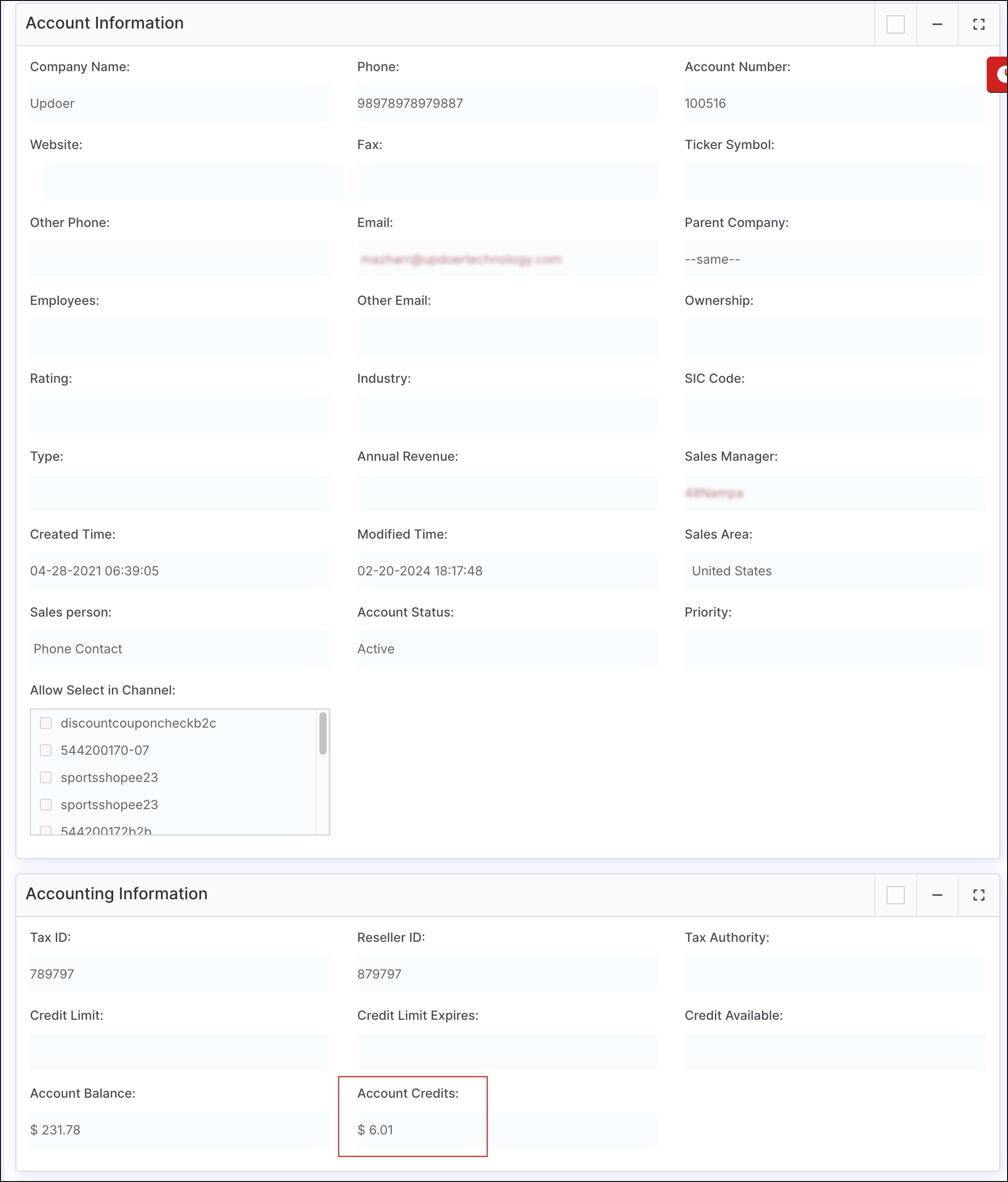Click the square icon in Accounting Information header
This screenshot has width=1008, height=1182.
[x=895, y=895]
